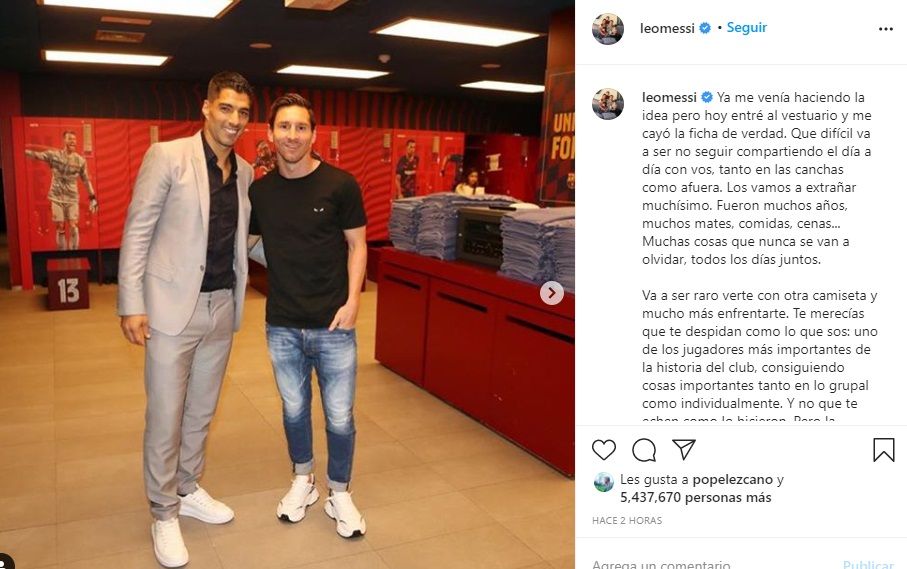This screenshot has height=569, width=907.
Task: Focus the Agrega un comentario field
Action: coord(711,564)
